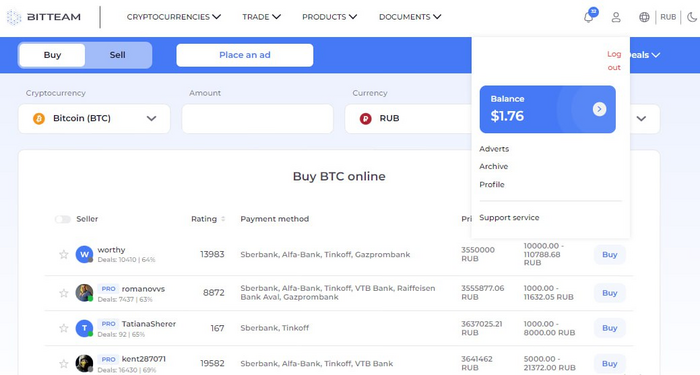This screenshot has width=700, height=375.
Task: Click Log out
Action: click(x=614, y=61)
